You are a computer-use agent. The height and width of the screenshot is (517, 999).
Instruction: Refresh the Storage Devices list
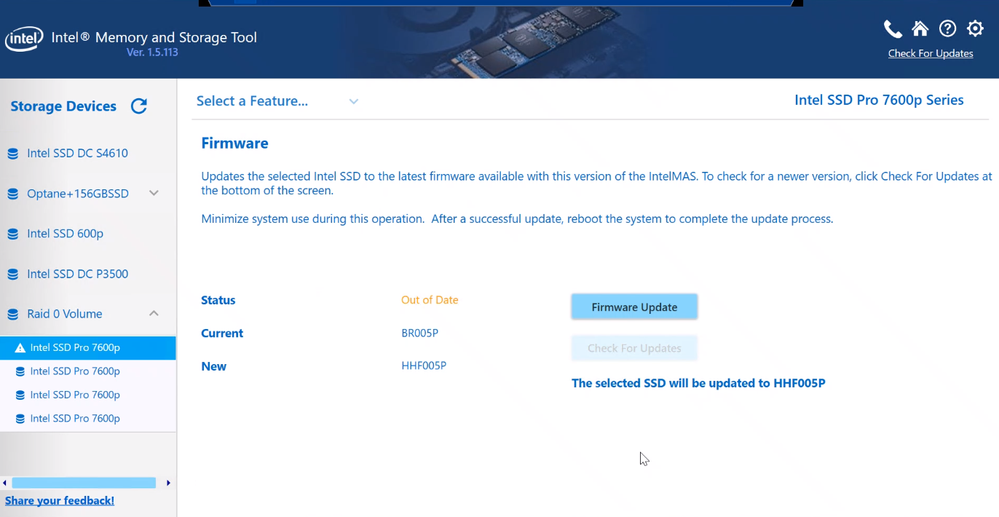point(139,106)
